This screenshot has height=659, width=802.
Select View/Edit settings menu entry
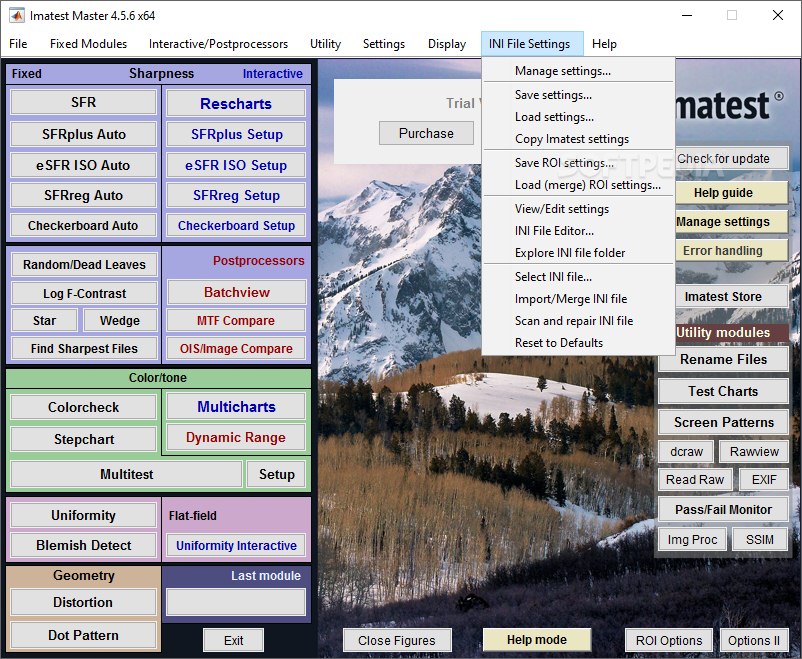point(578,209)
